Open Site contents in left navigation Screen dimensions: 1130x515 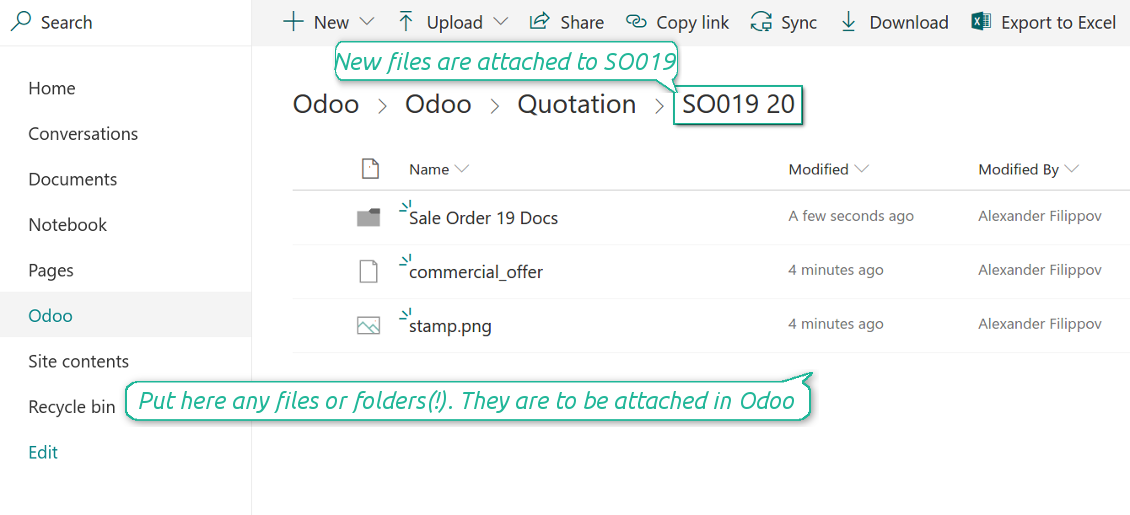click(78, 361)
